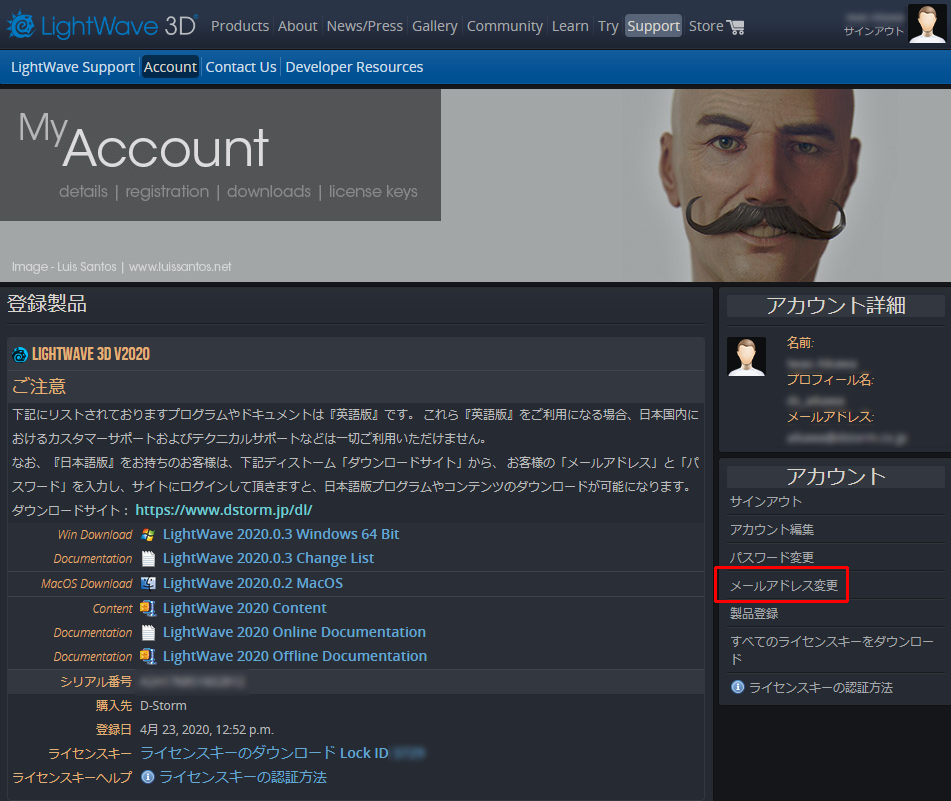This screenshot has height=801, width=951.
Task: Click the 名前: label in account details
Action: point(800,343)
